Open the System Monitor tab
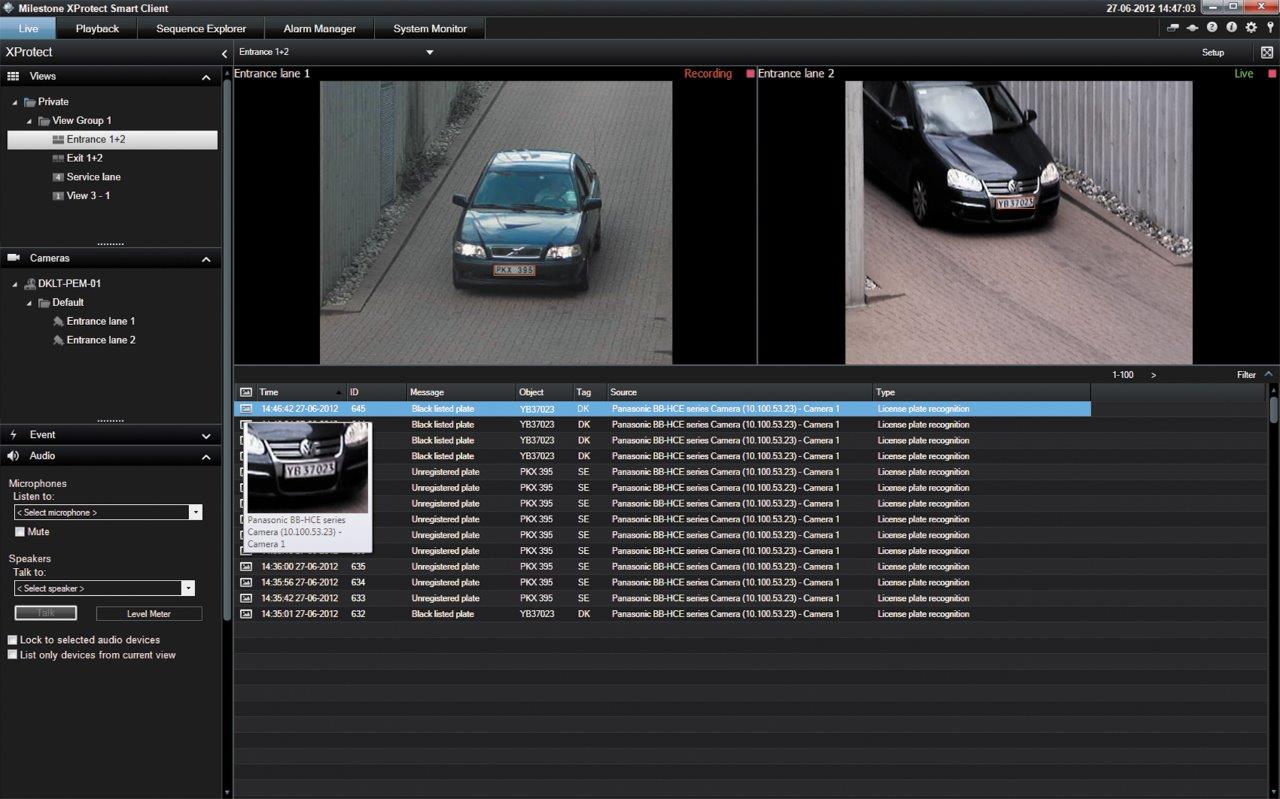Screen dimensions: 1280x799 point(430,29)
